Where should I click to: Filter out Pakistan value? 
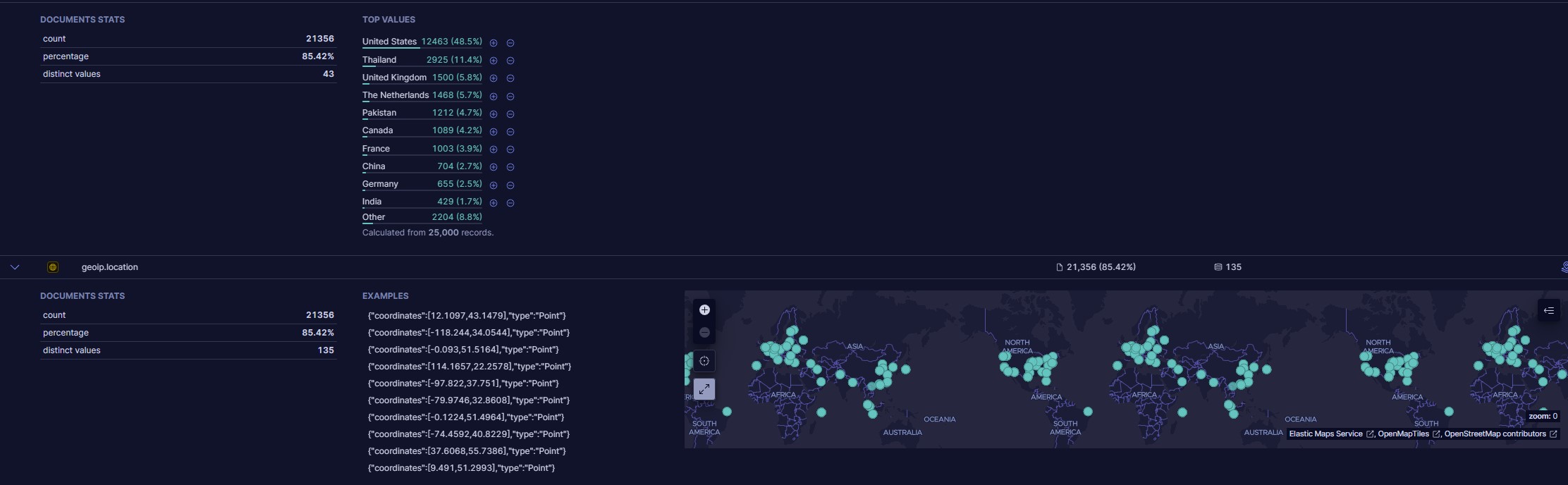510,114
